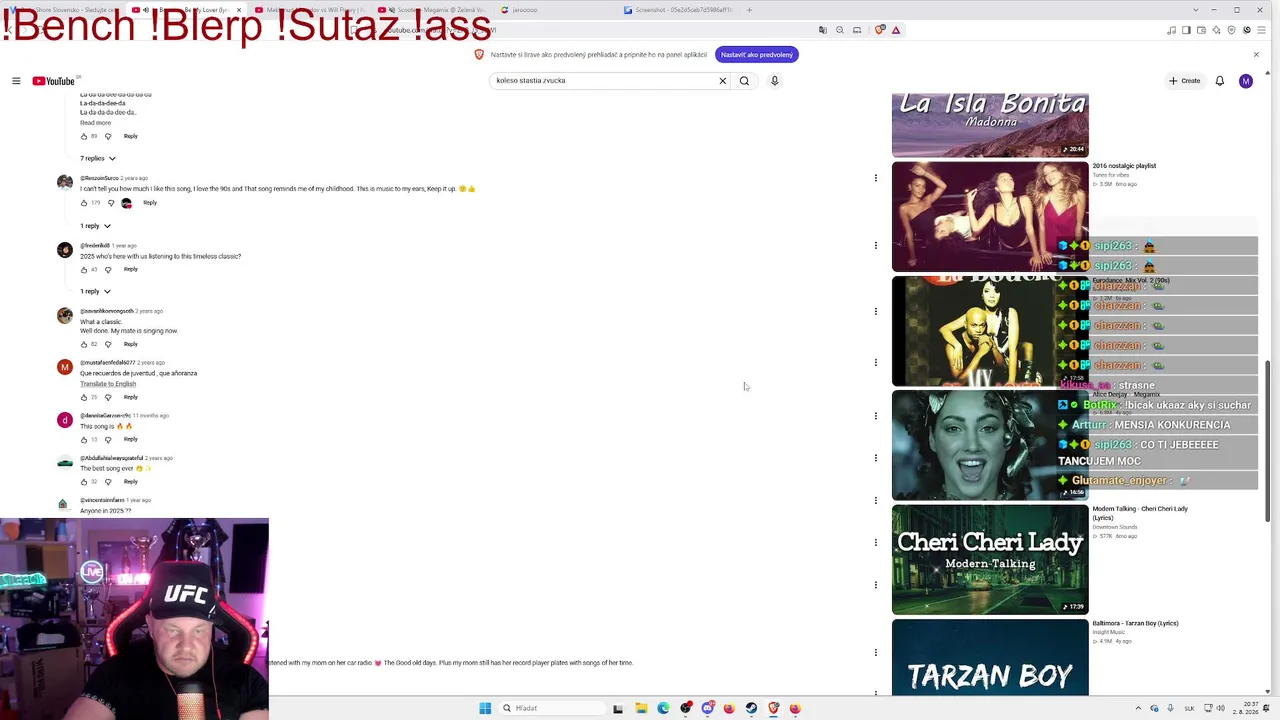Reply to the "timeless classic" comment
The width and height of the screenshot is (1280, 720).
point(131,269)
